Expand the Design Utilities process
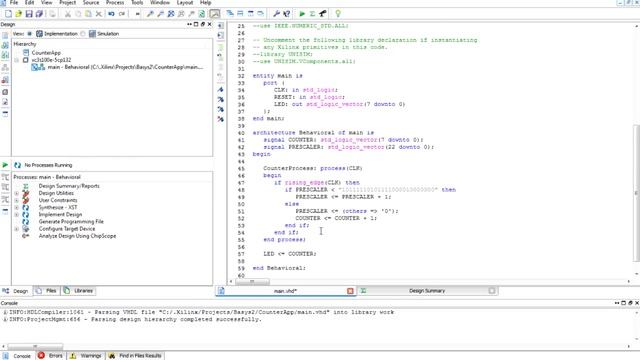 click(x=17, y=193)
